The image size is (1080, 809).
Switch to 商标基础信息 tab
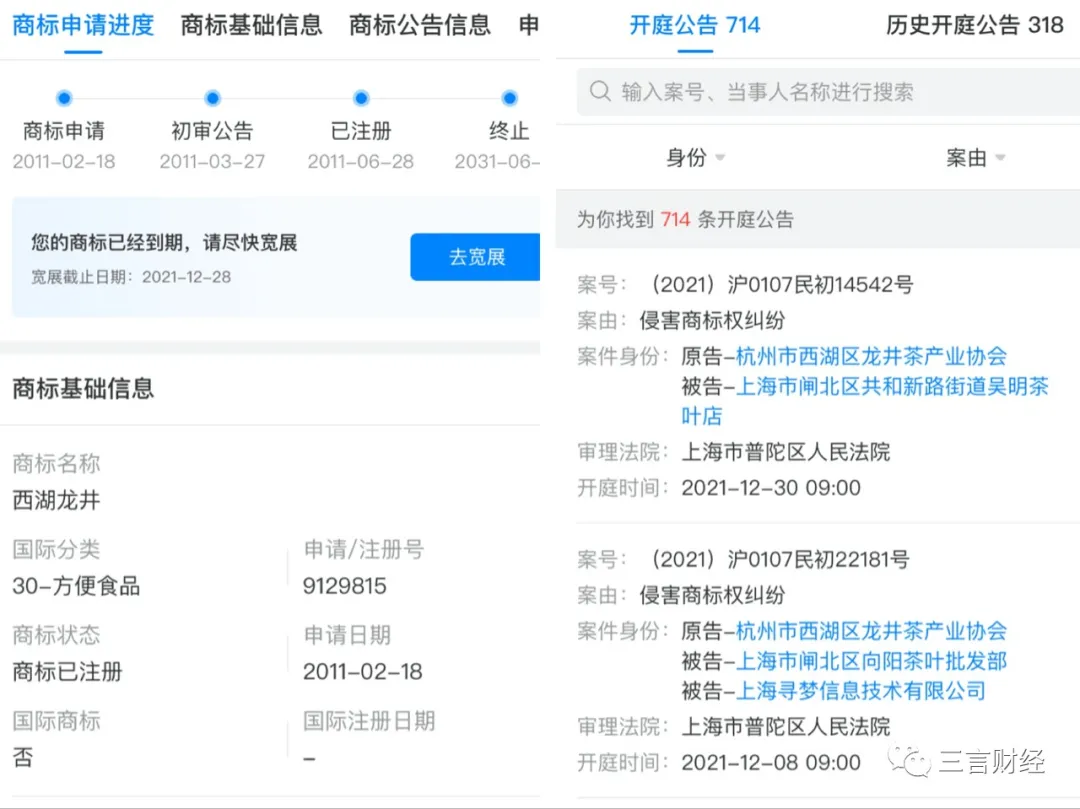point(251,25)
